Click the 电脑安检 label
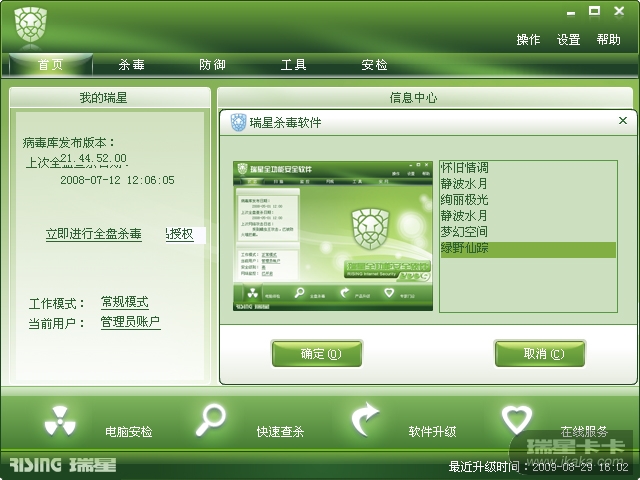 (129, 431)
